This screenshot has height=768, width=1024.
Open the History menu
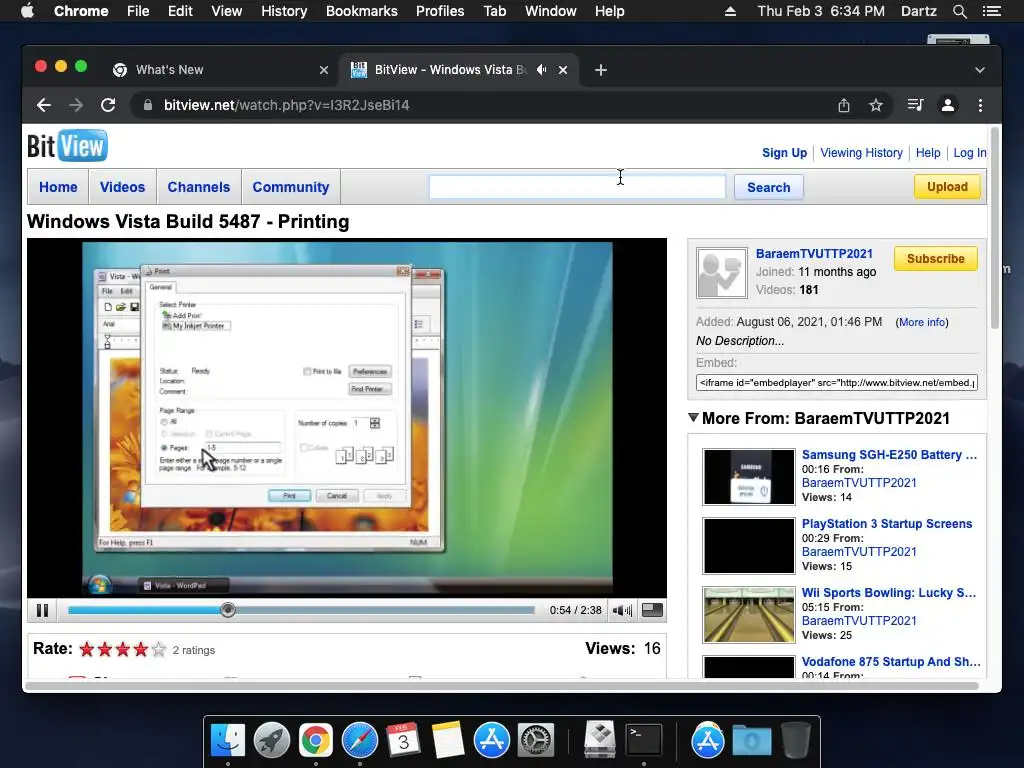[284, 11]
